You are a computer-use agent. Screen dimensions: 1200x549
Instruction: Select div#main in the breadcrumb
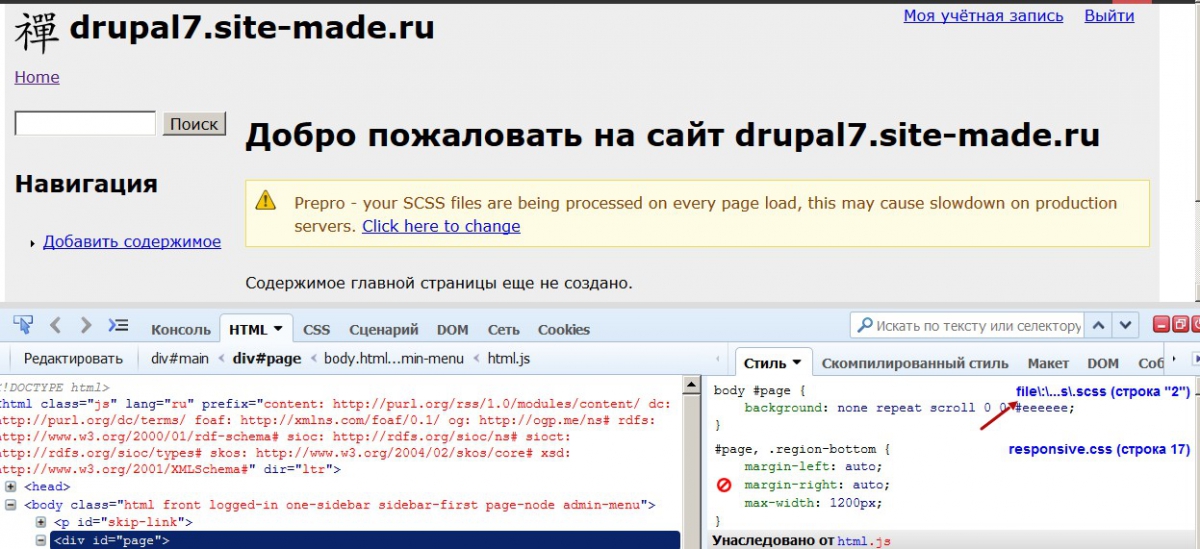[x=180, y=358]
